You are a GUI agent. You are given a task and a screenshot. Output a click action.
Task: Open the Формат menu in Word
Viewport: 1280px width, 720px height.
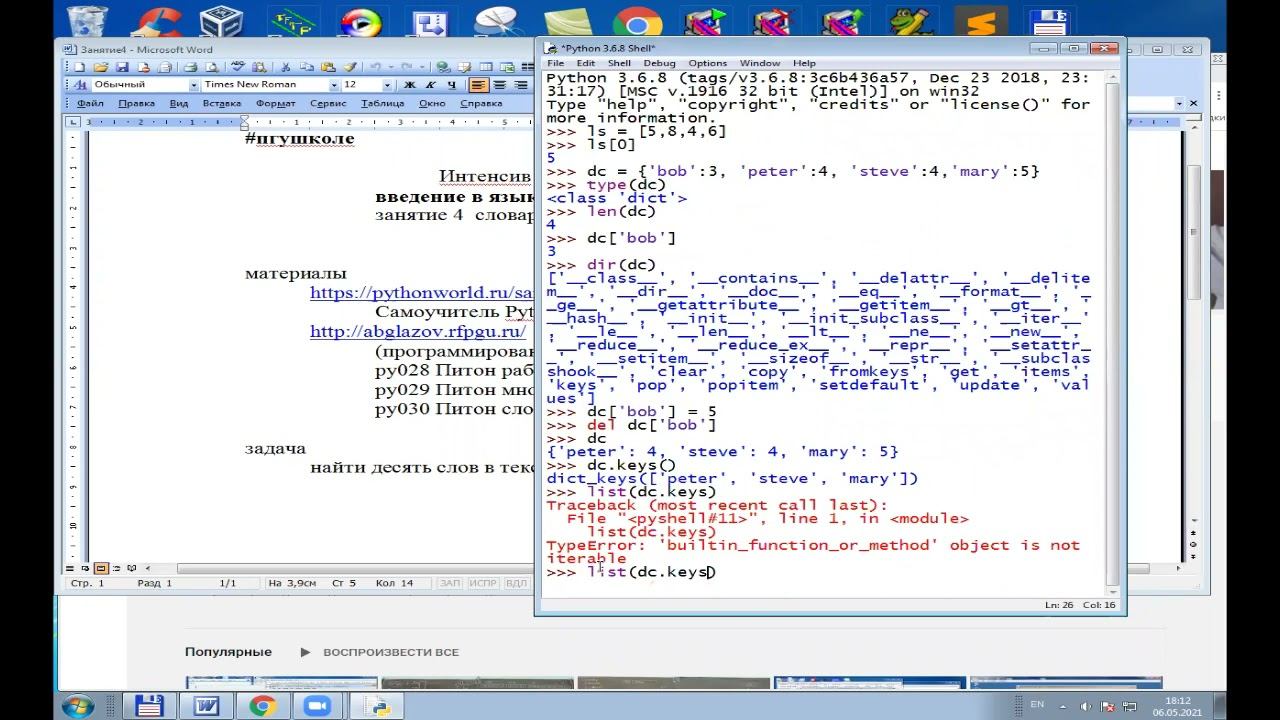275,103
